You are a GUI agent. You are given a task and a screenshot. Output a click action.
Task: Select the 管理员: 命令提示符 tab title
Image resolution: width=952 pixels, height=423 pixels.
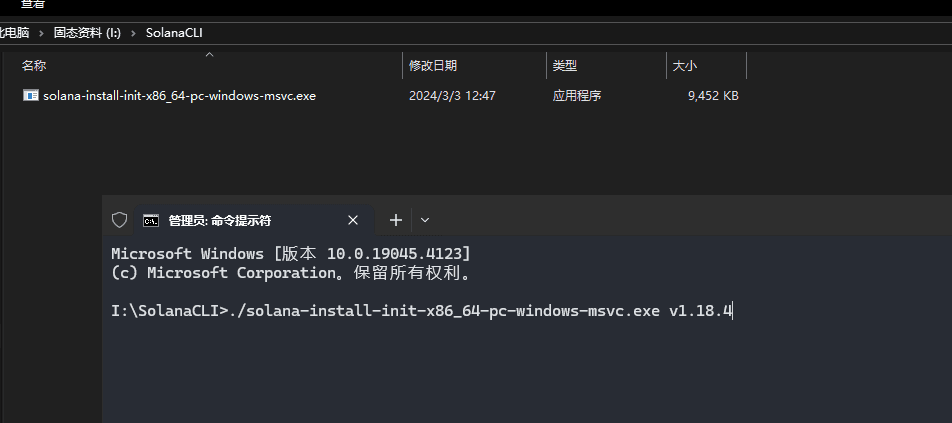[220, 220]
